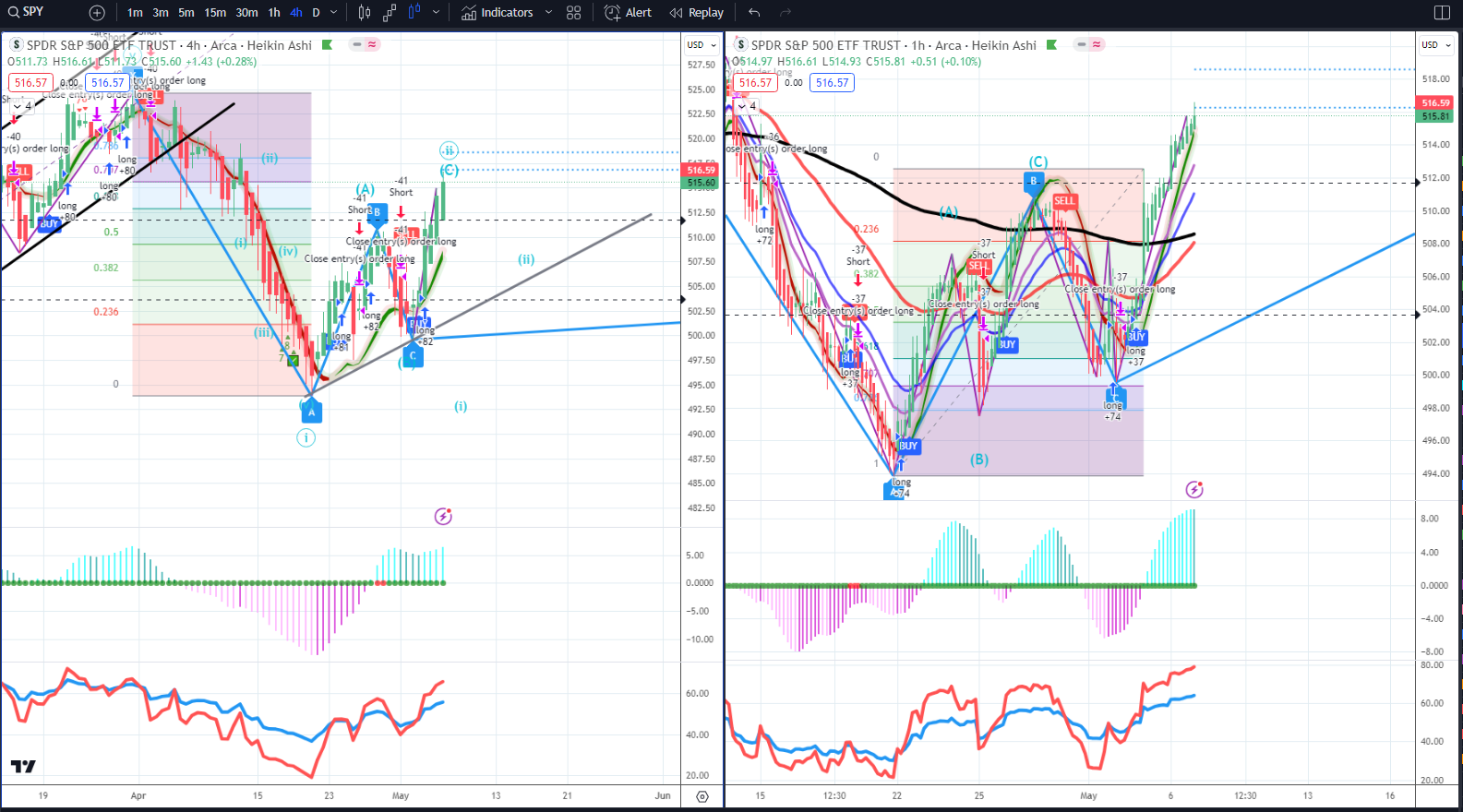Expand the favorite indicators dropdown arrow
The width and height of the screenshot is (1463, 812).
(548, 13)
